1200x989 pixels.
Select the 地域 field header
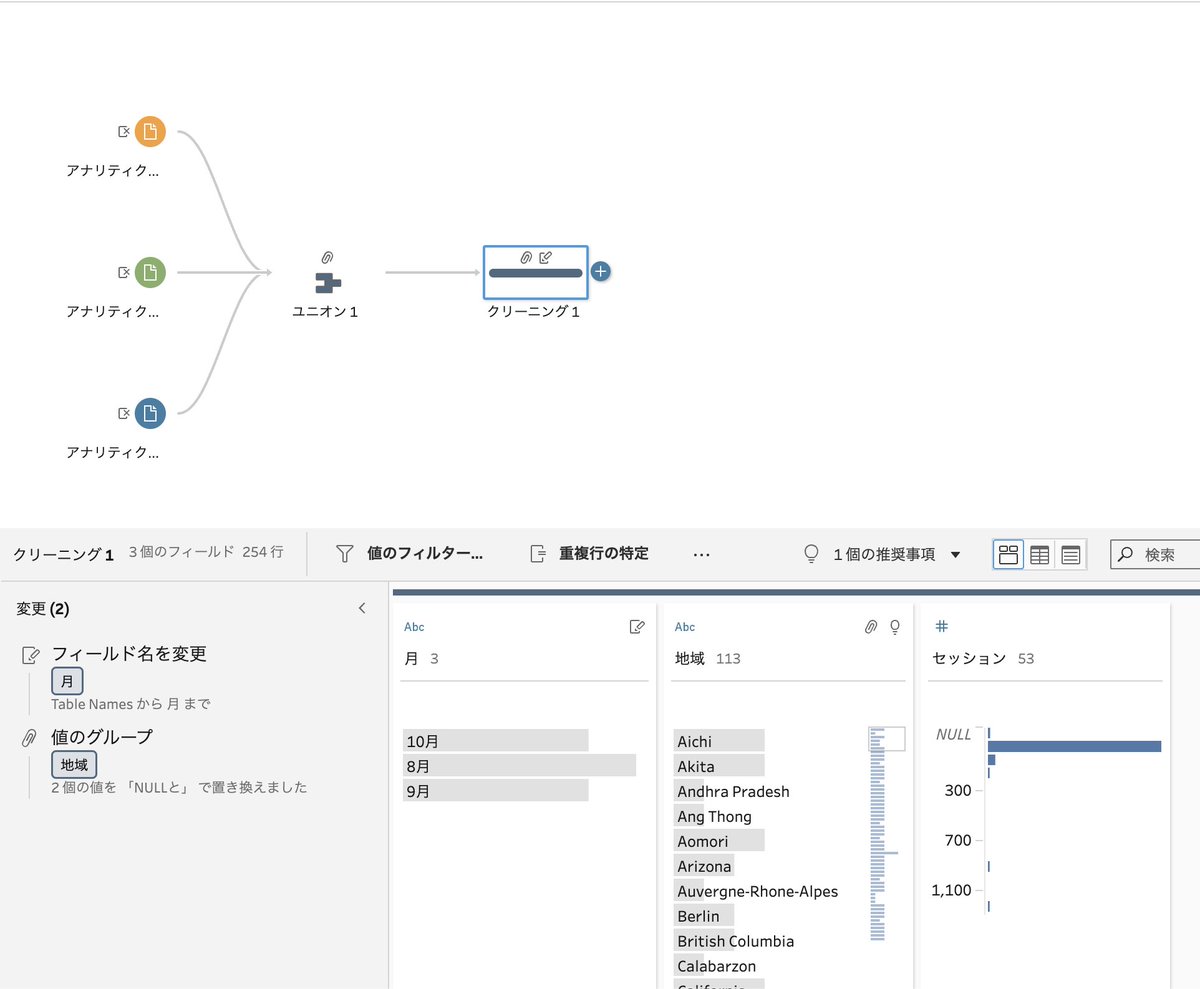690,658
